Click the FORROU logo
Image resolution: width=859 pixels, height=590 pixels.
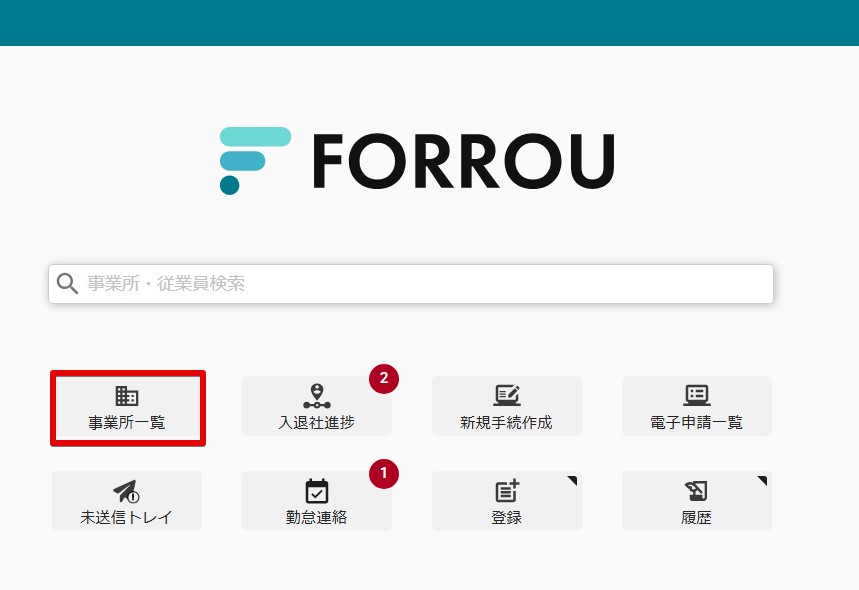coord(417,161)
